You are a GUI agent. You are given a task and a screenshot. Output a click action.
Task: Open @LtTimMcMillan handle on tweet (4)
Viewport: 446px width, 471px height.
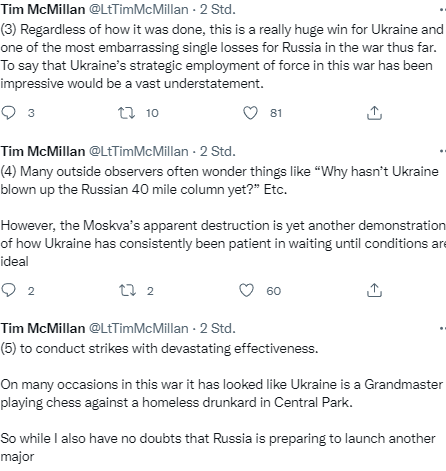(139, 152)
